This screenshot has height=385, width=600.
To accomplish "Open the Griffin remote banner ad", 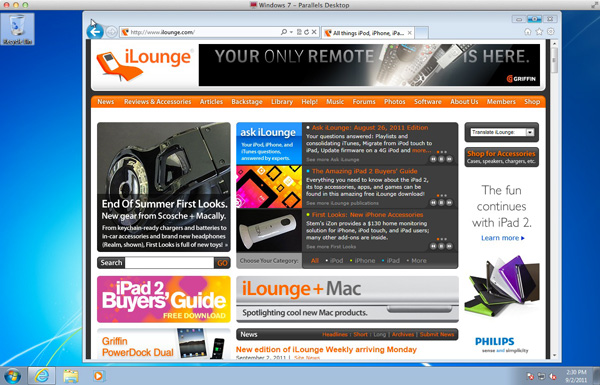I will (x=369, y=65).
